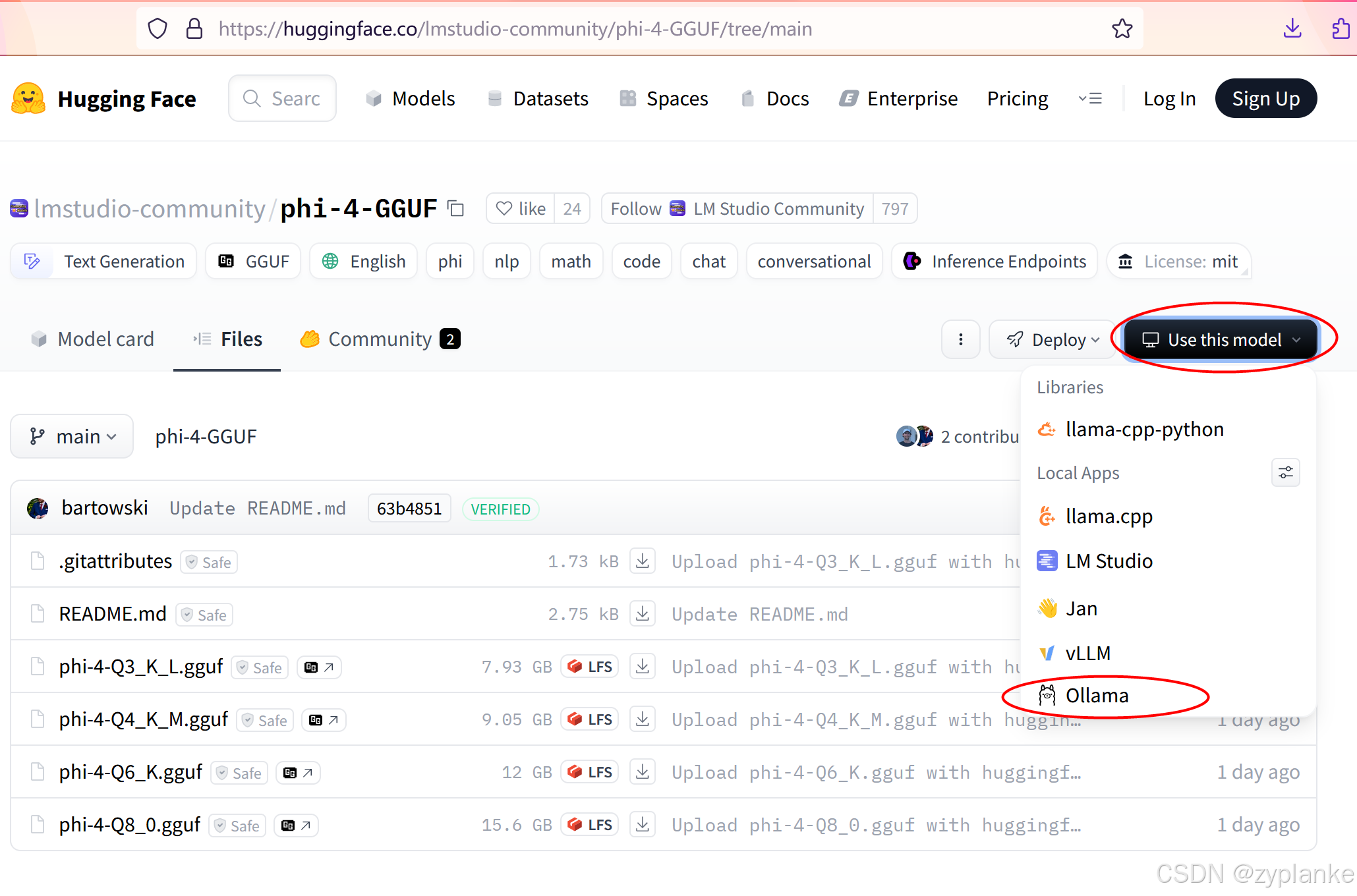
Task: Open Datasets in top navigation
Action: 538,99
